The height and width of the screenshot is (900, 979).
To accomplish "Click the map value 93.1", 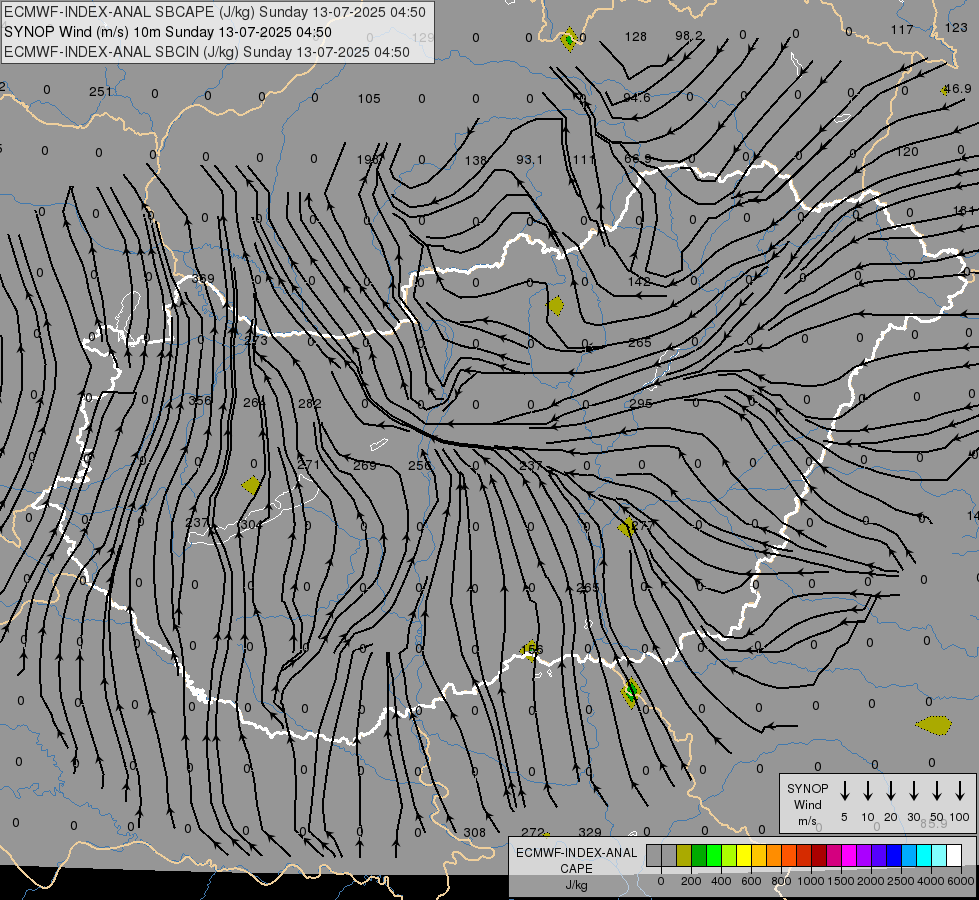I will pos(529,160).
